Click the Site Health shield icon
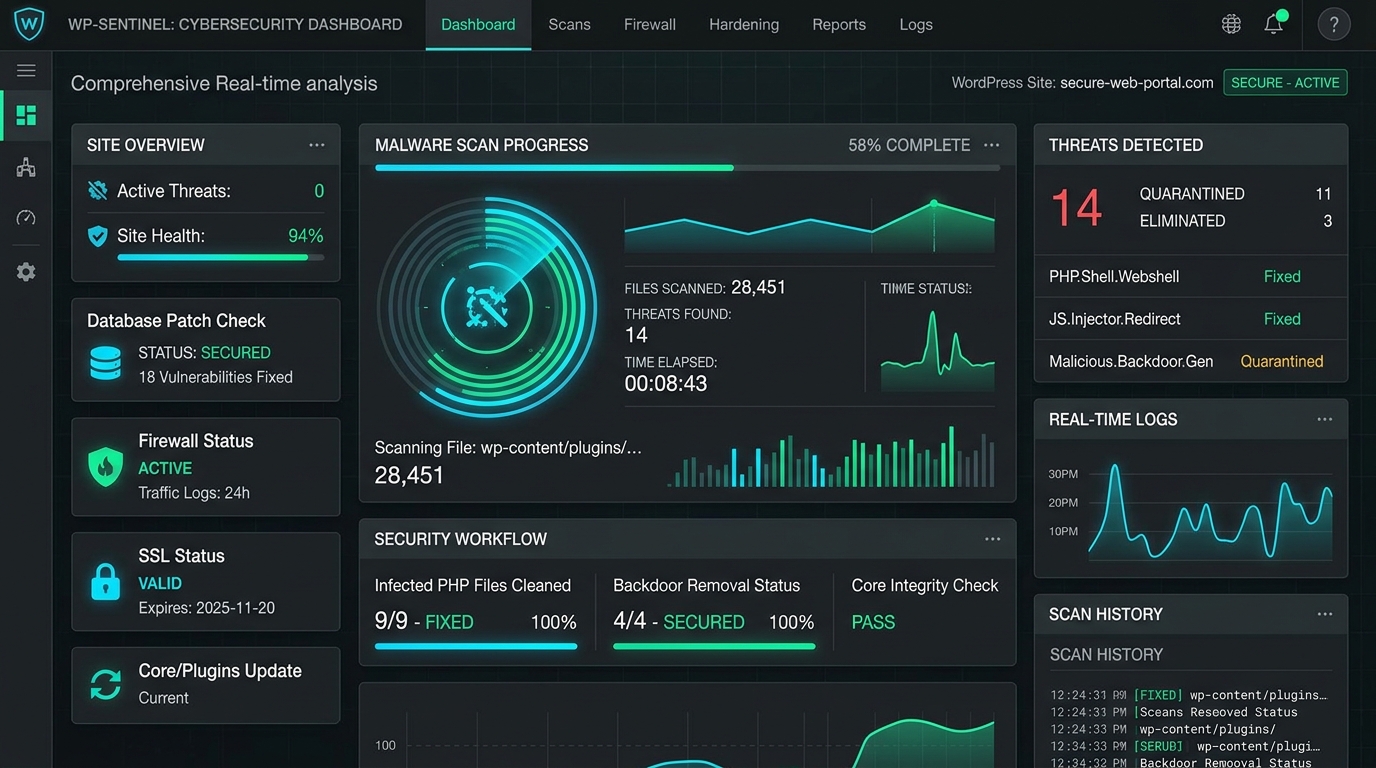This screenshot has width=1376, height=768. pyautogui.click(x=97, y=236)
